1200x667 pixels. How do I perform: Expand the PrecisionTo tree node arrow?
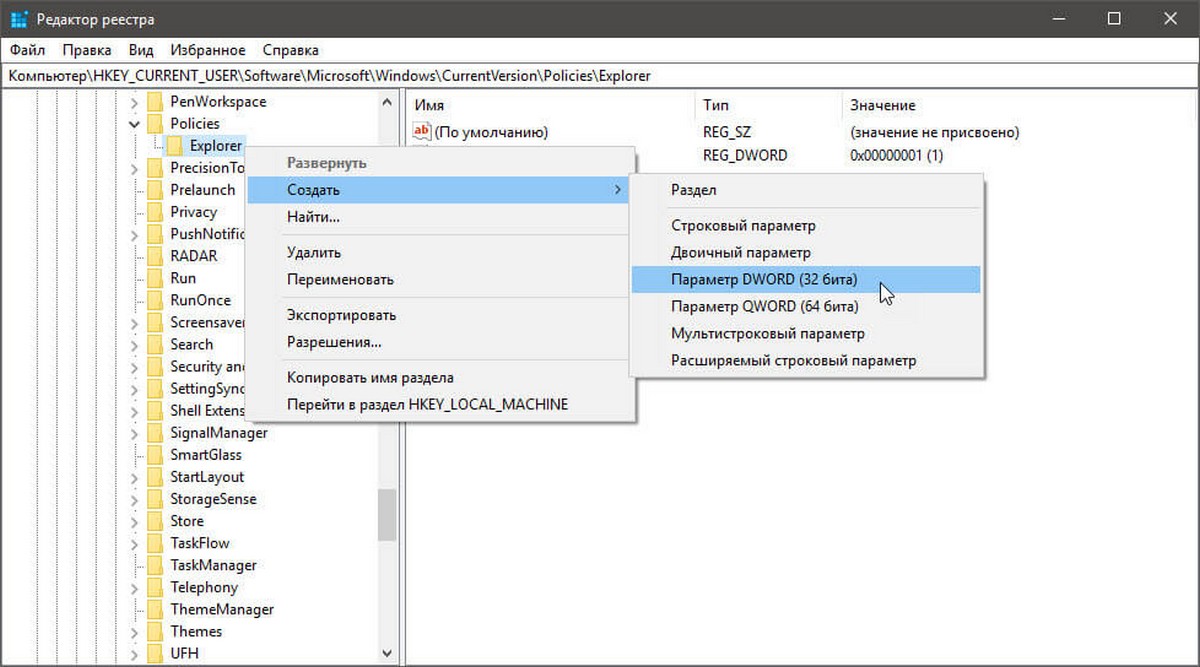134,168
